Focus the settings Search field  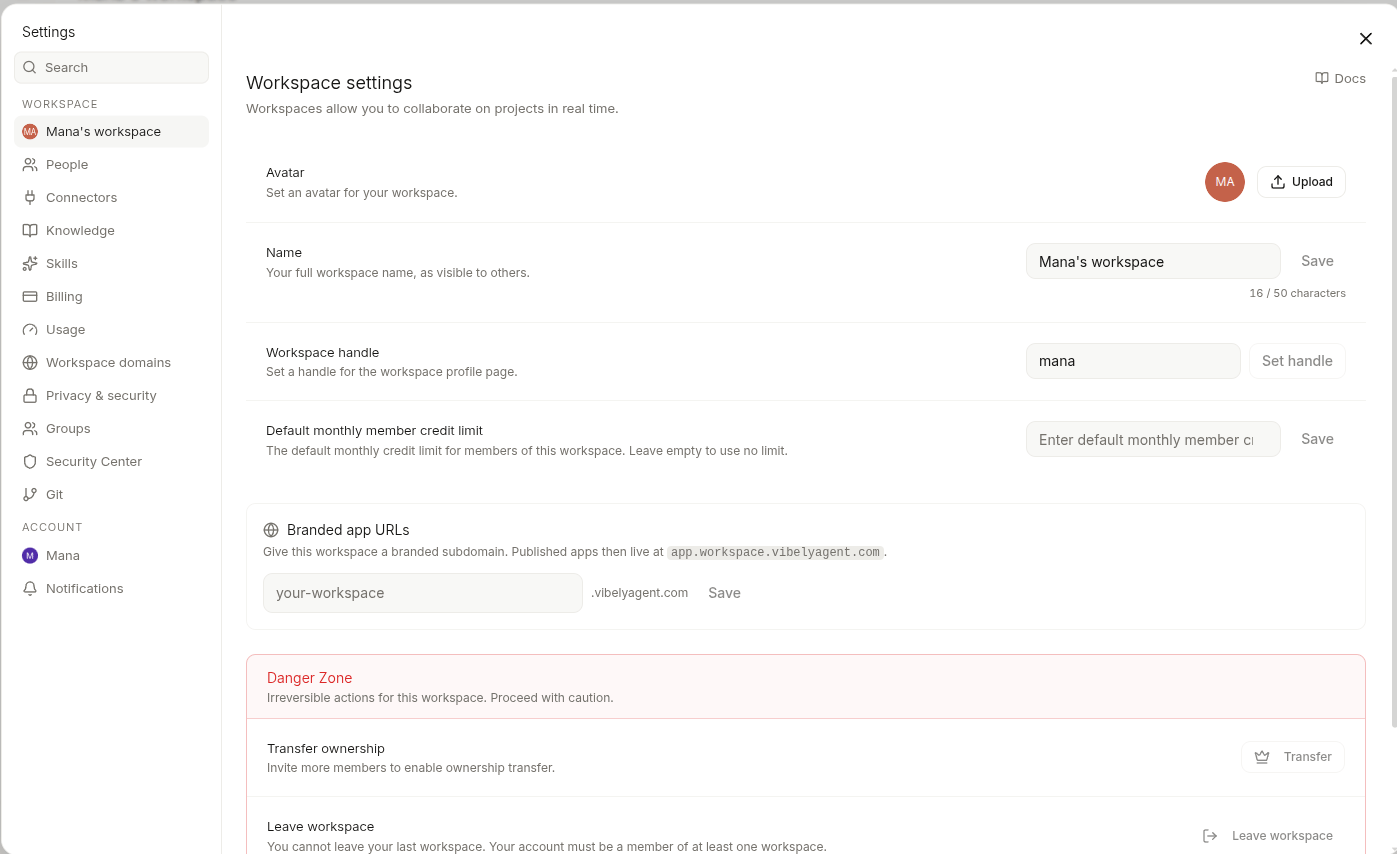111,68
